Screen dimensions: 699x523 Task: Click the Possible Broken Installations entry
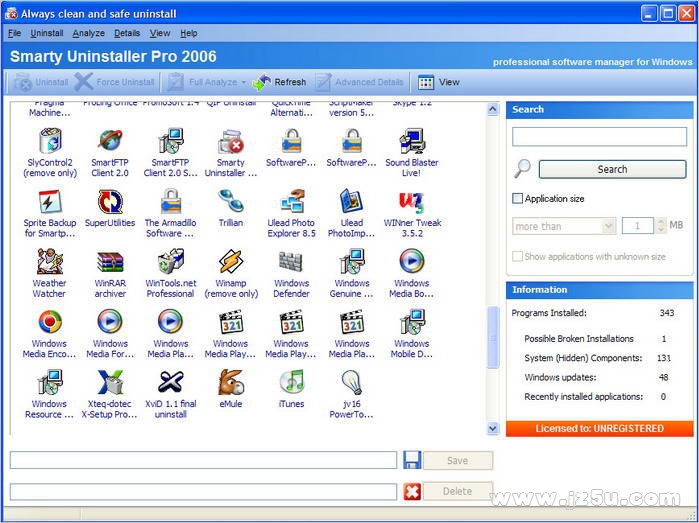(596, 339)
